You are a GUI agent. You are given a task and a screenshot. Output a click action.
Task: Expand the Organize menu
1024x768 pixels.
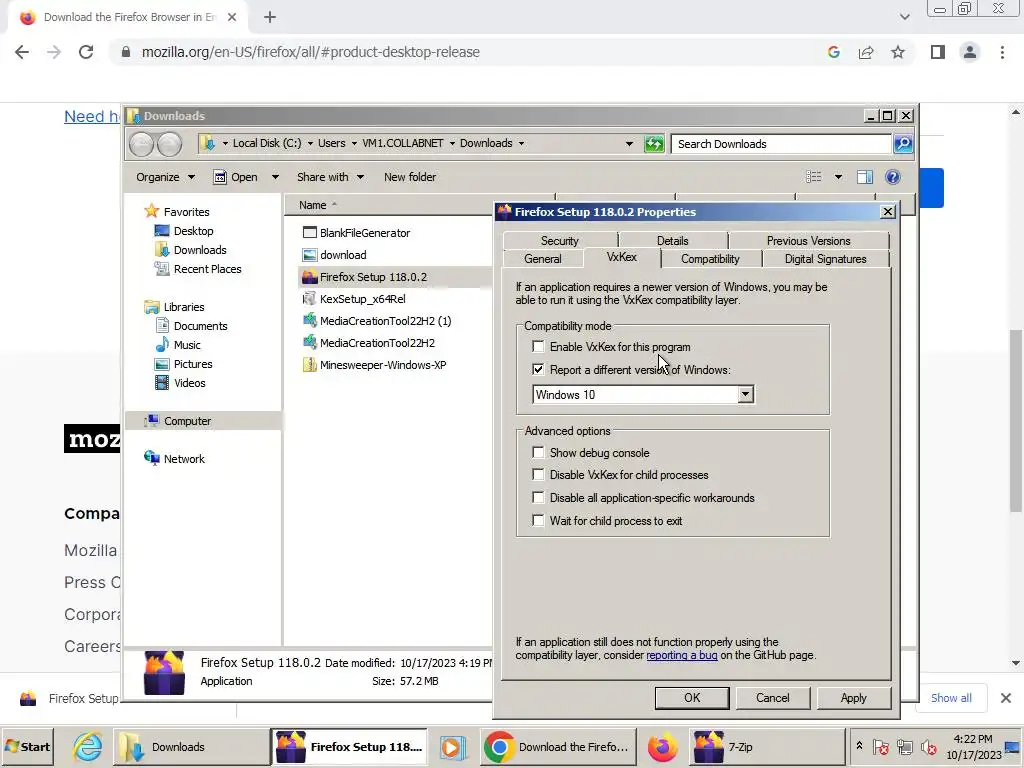pos(165,177)
